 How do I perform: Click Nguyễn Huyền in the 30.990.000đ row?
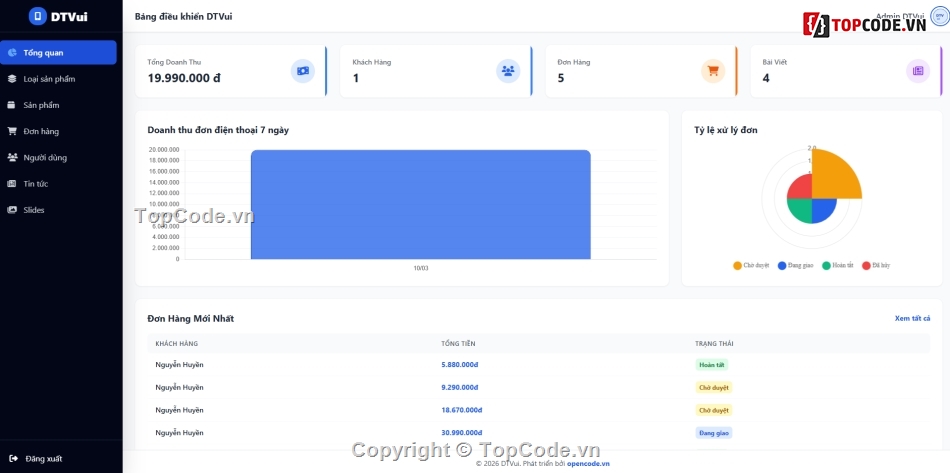[x=179, y=432]
